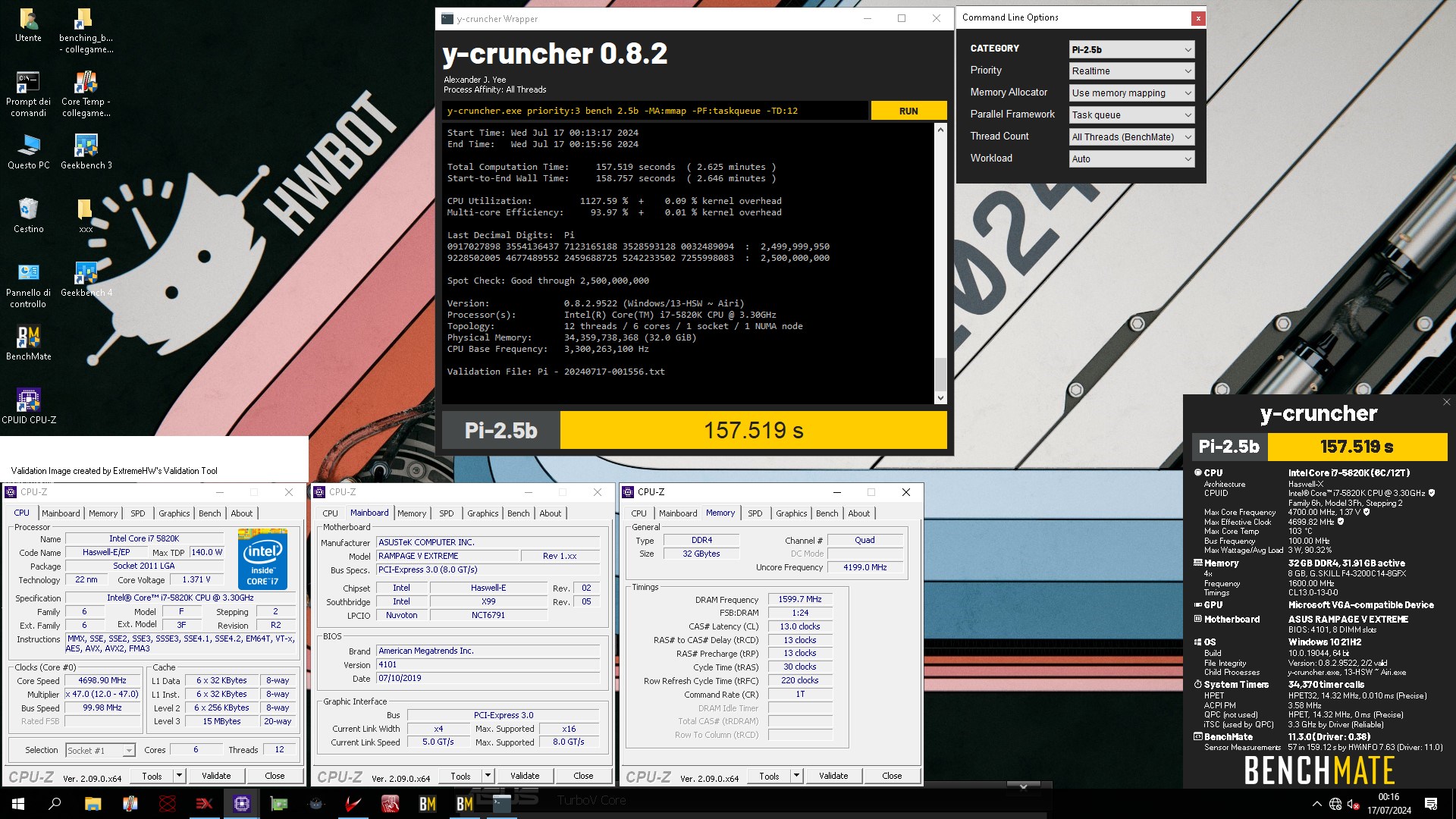Switch to Mainboard tab in first CPU-Z window
The width and height of the screenshot is (1456, 819).
pyautogui.click(x=61, y=513)
